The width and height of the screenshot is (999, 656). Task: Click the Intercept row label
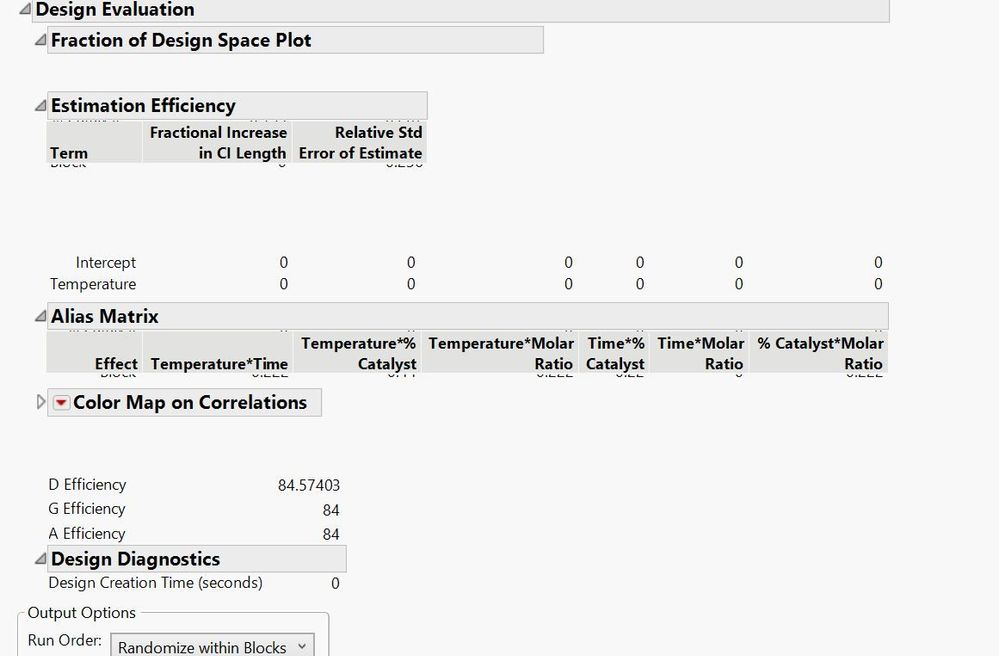(x=106, y=263)
